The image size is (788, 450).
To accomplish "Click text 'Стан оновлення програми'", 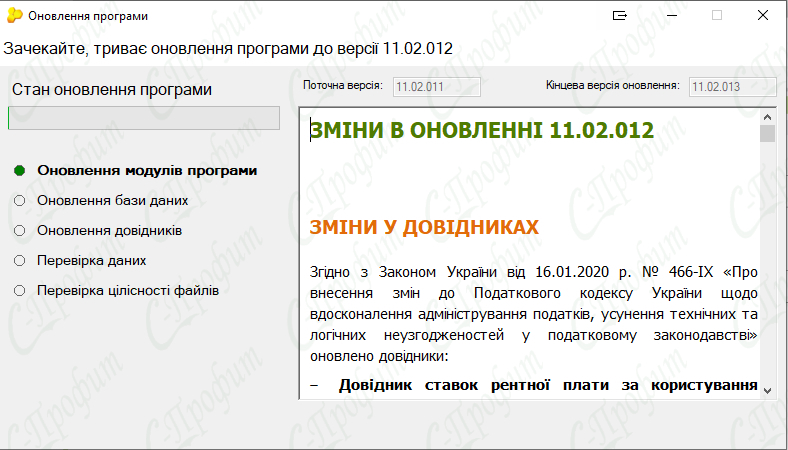I will pyautogui.click(x=112, y=89).
